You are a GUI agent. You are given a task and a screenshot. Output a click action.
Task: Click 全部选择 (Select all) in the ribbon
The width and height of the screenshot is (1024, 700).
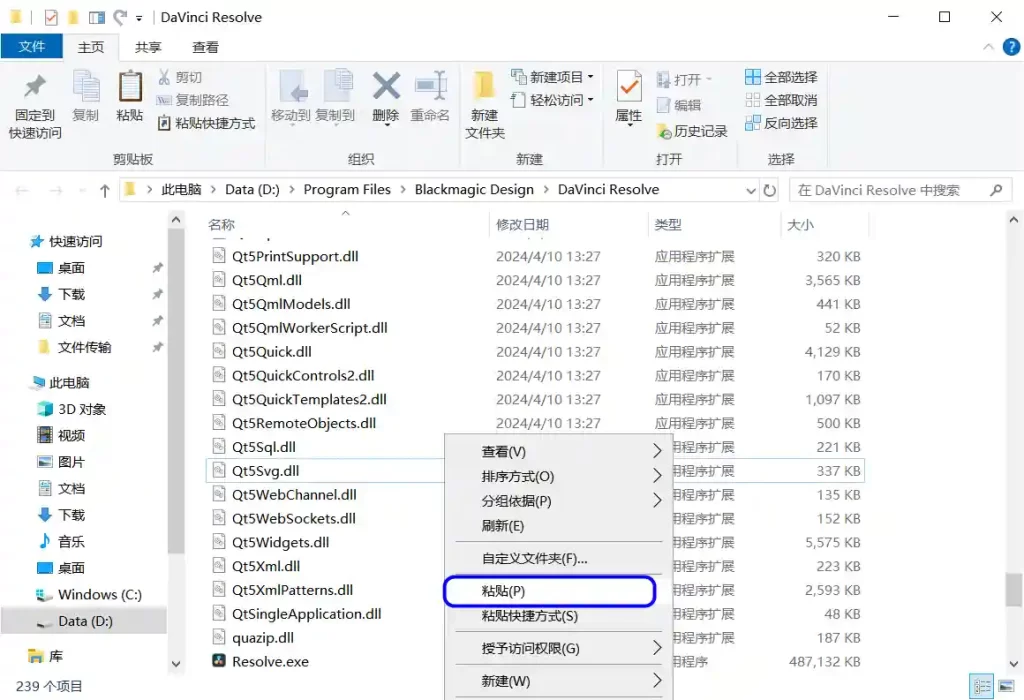tap(781, 77)
